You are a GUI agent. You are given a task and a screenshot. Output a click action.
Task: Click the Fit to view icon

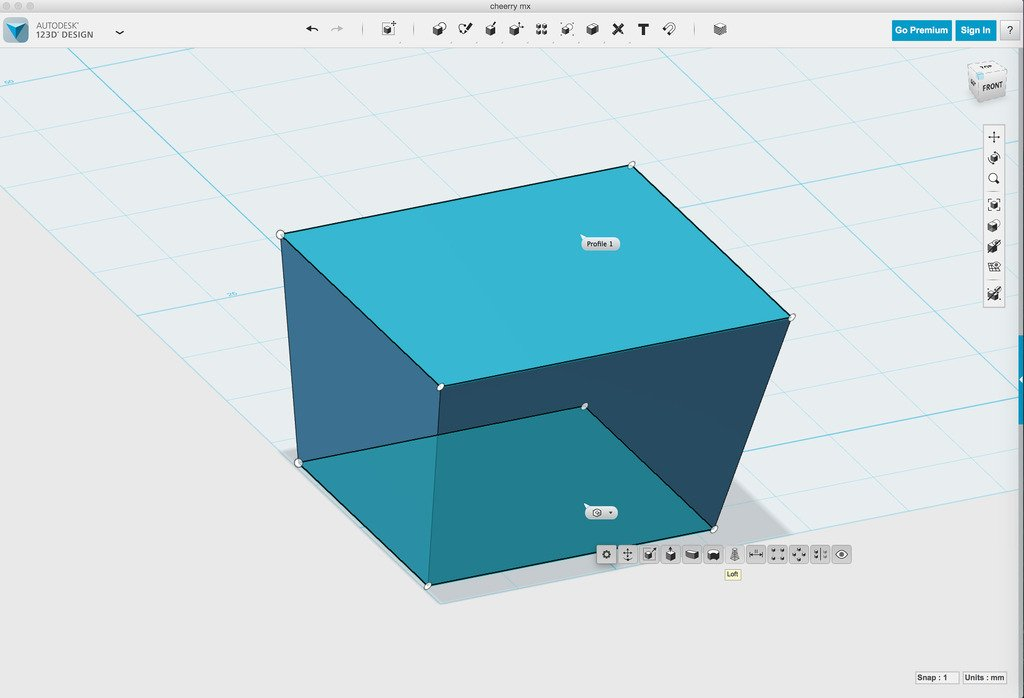(x=994, y=205)
